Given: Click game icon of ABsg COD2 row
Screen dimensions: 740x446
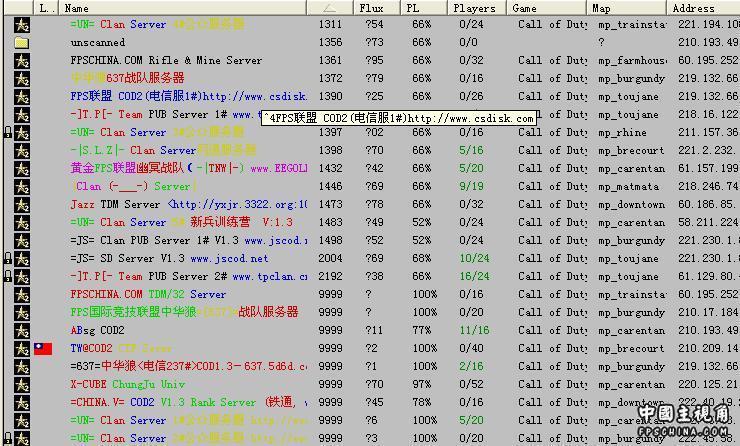Looking at the screenshot, I should coord(22,331).
